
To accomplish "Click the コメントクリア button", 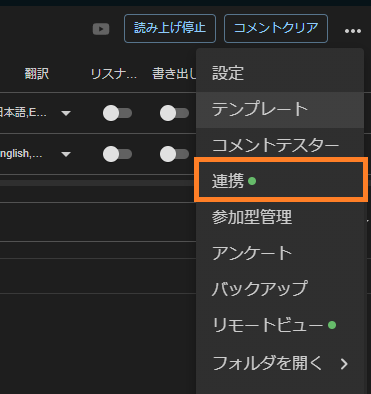I will pyautogui.click(x=276, y=28).
